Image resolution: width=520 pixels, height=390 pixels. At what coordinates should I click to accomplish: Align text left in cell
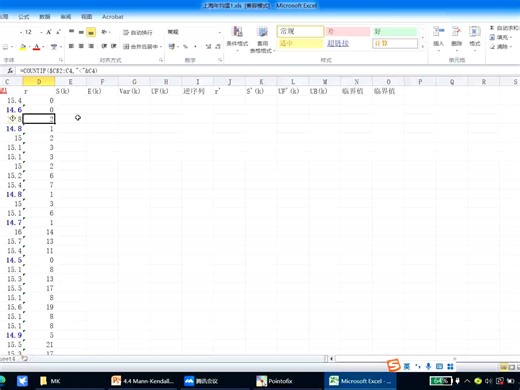[71, 46]
